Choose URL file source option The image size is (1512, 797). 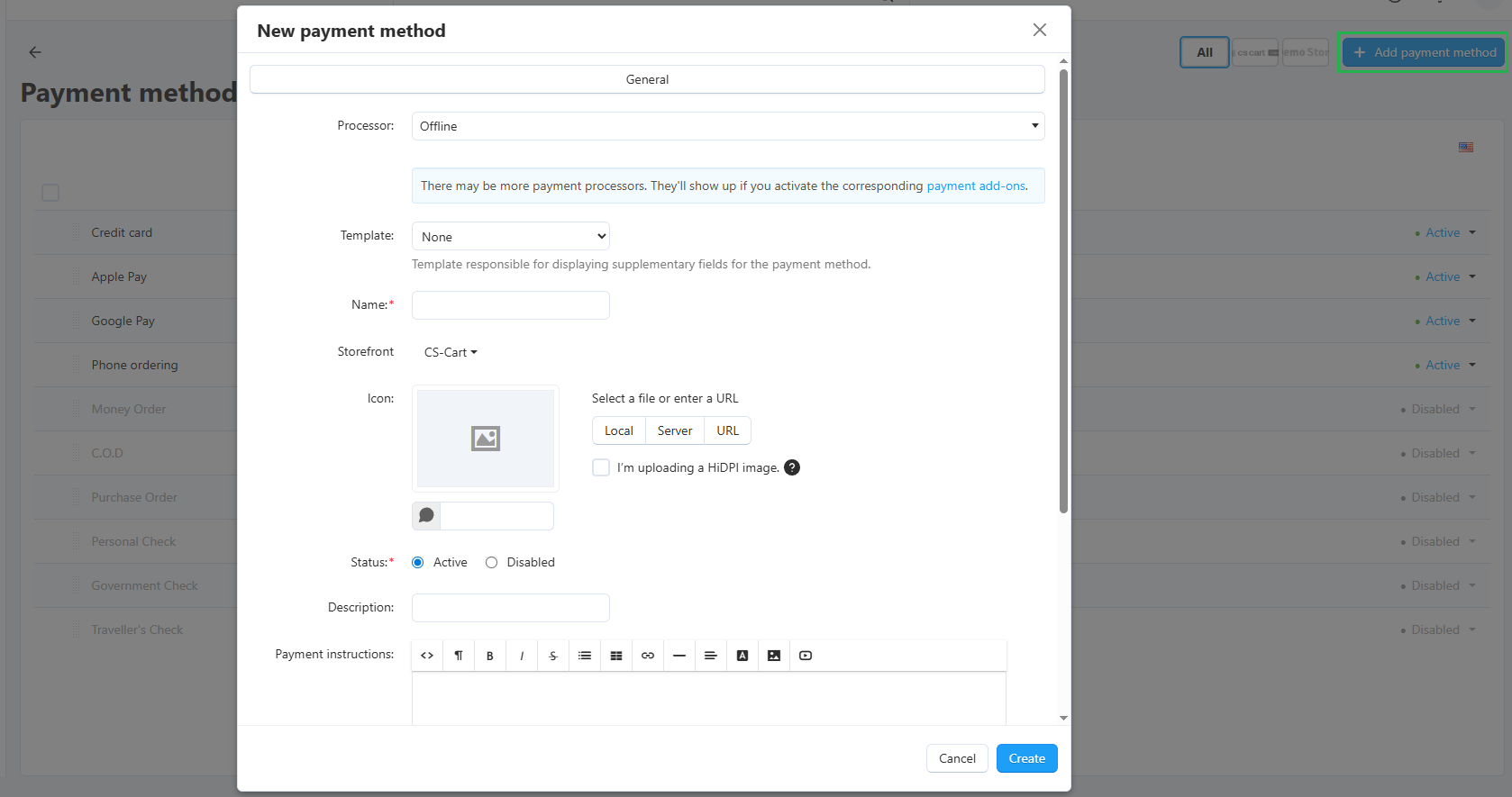pyautogui.click(x=728, y=430)
